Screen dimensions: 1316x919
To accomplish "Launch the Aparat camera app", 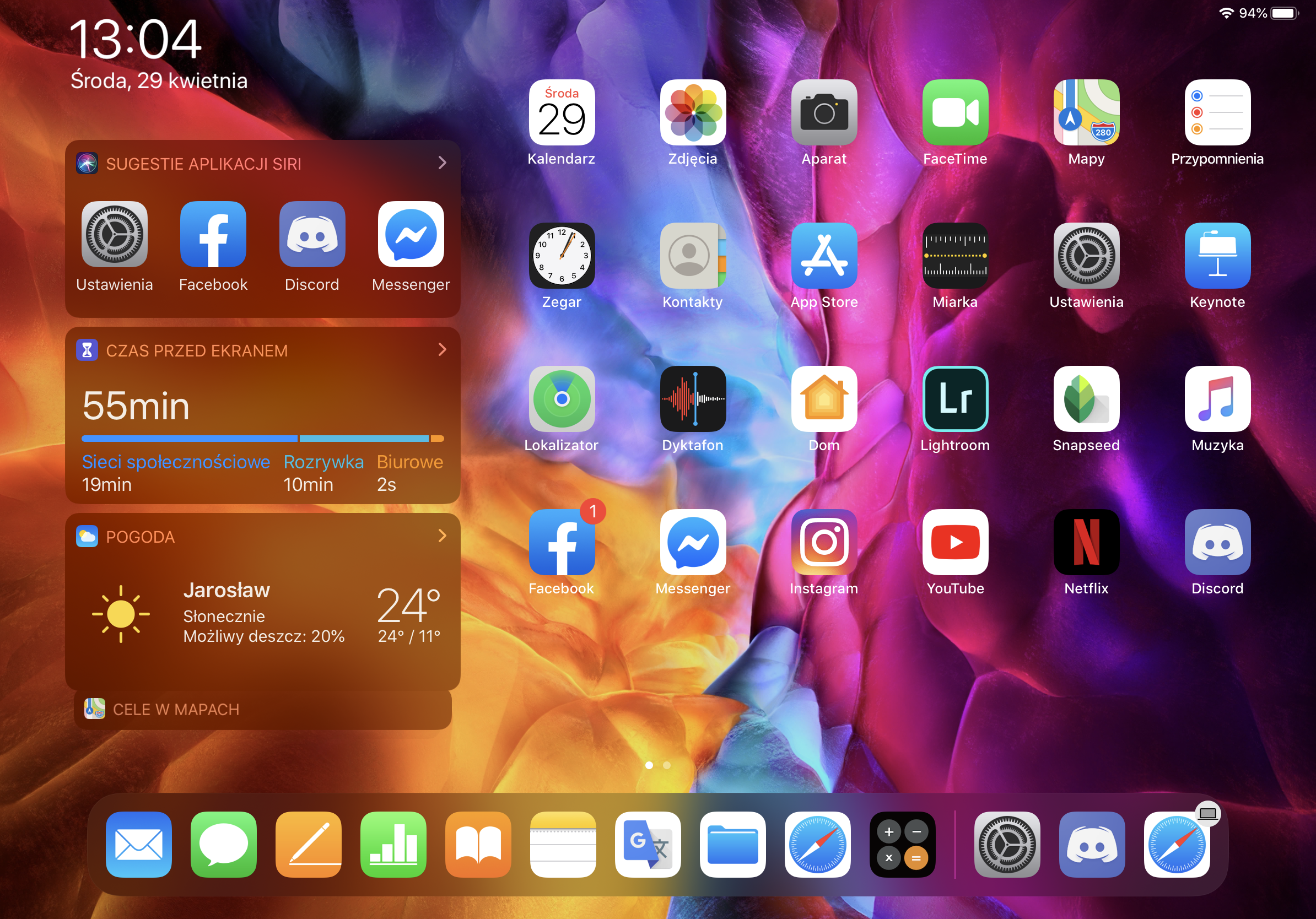I will pos(824,112).
